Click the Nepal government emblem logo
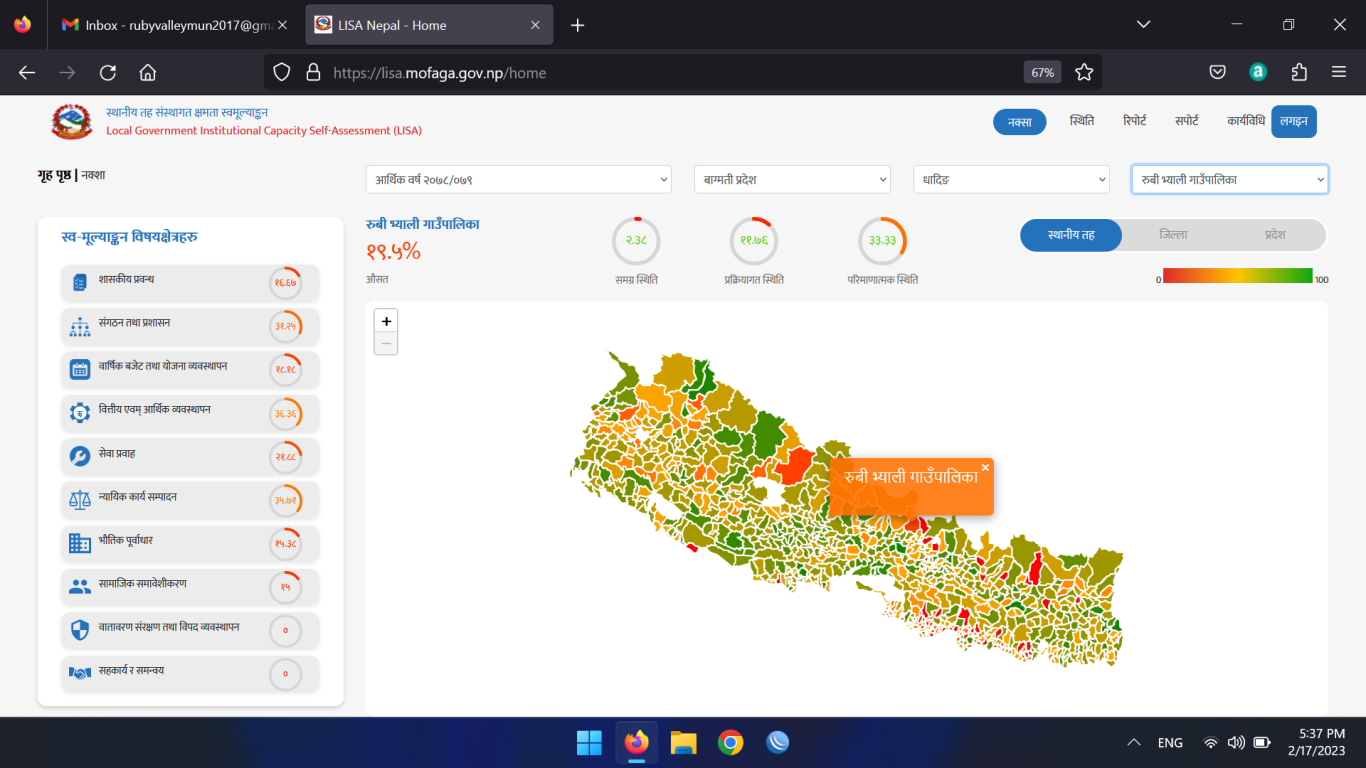This screenshot has width=1366, height=768. 72,121
